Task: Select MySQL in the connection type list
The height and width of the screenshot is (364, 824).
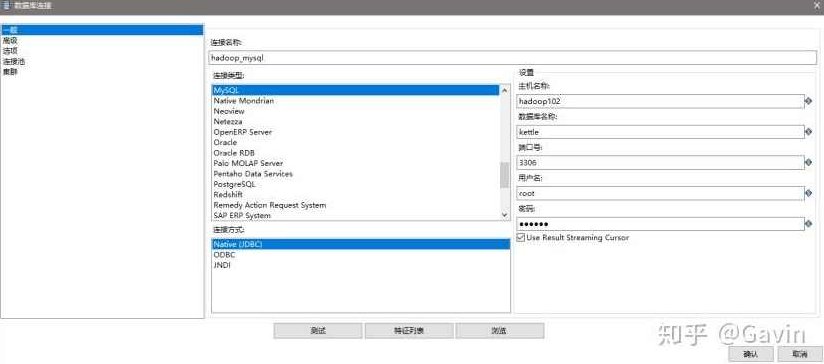Action: point(355,90)
